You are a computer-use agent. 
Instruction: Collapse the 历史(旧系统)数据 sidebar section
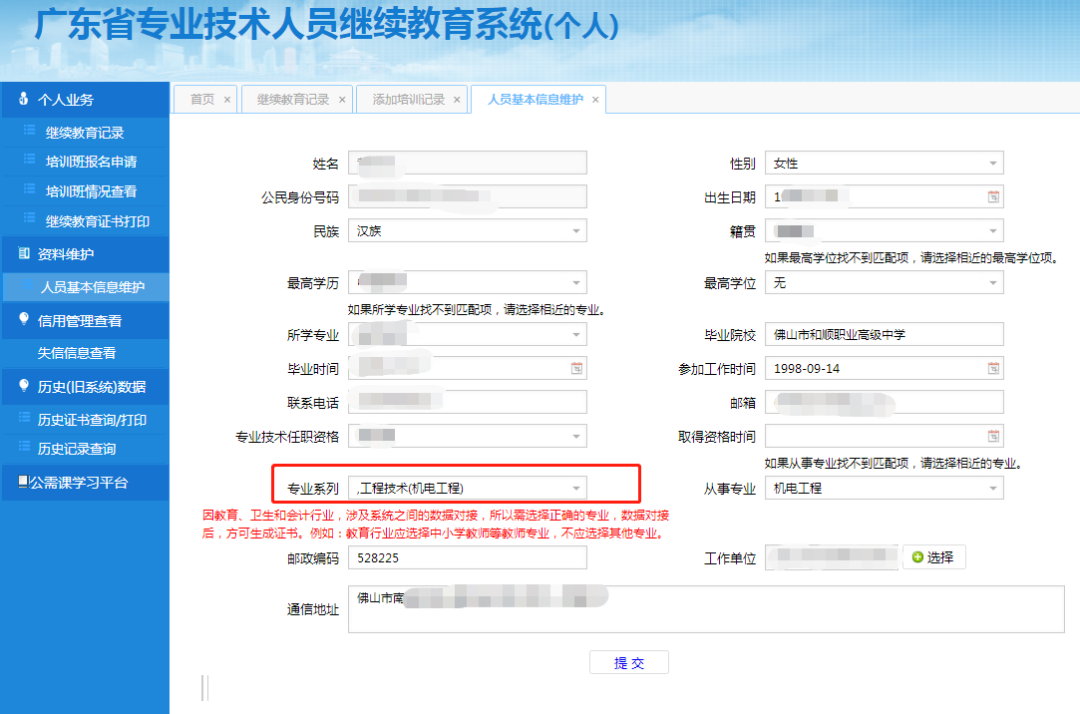tap(85, 387)
